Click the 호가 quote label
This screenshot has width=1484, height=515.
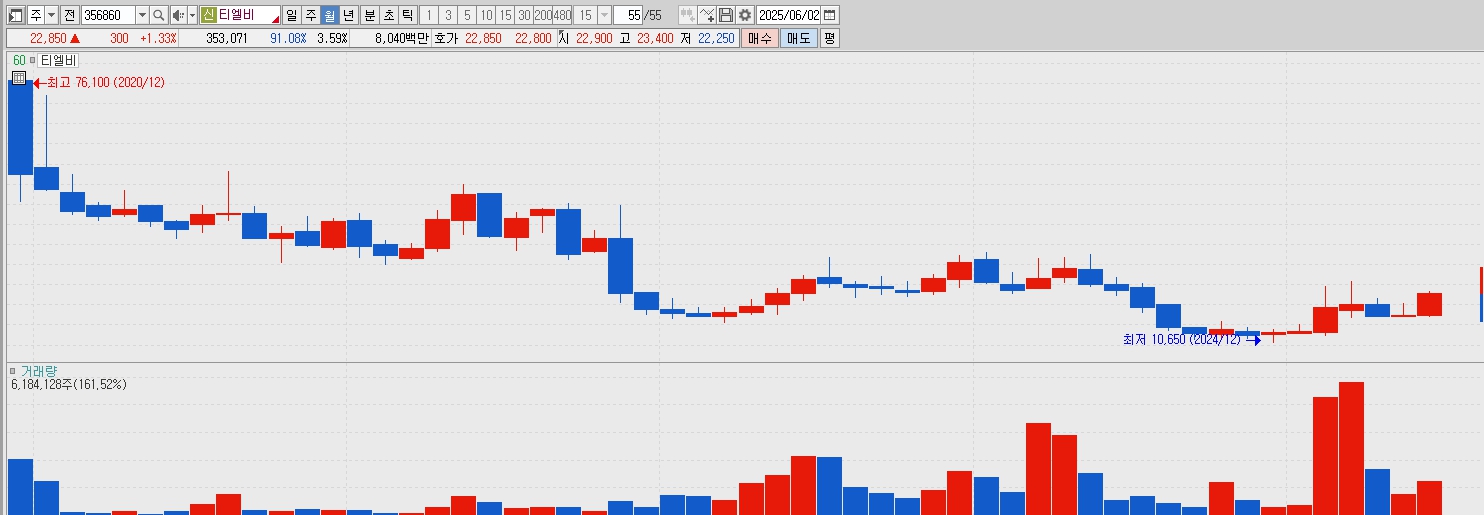(446, 38)
